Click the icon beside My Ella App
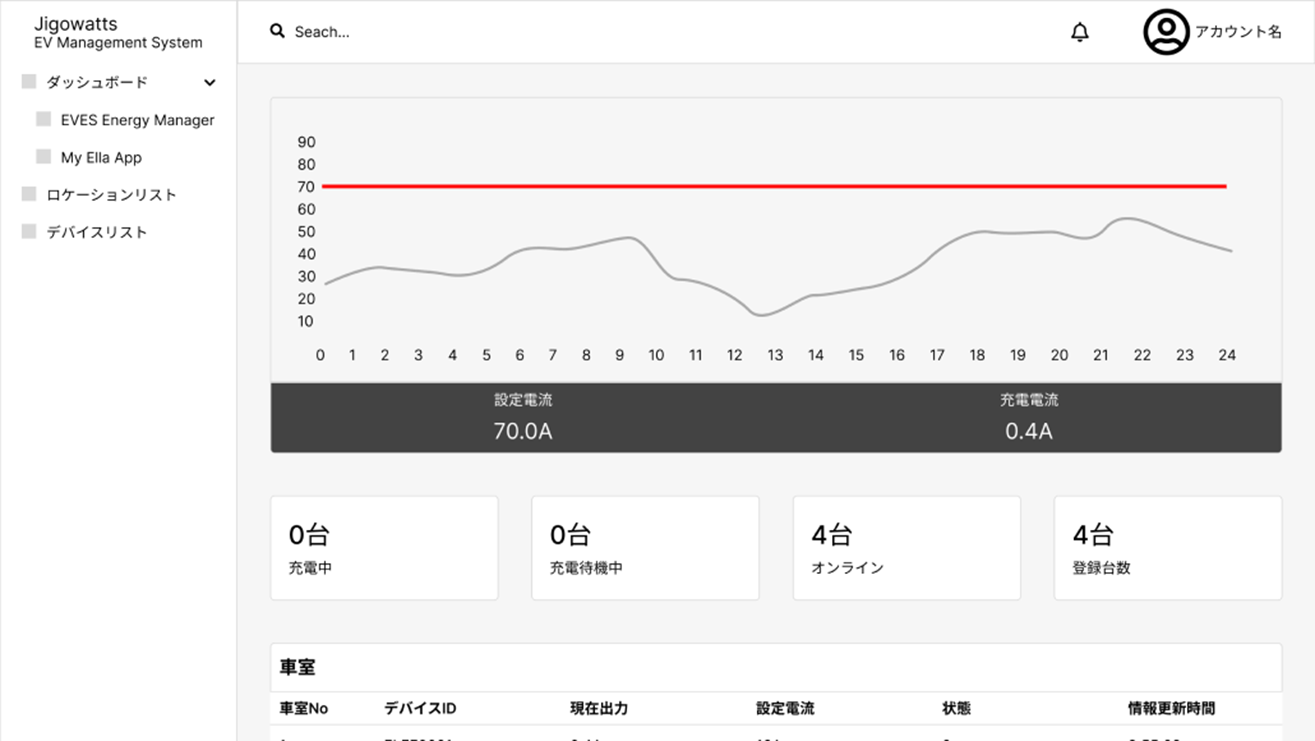 [x=44, y=157]
